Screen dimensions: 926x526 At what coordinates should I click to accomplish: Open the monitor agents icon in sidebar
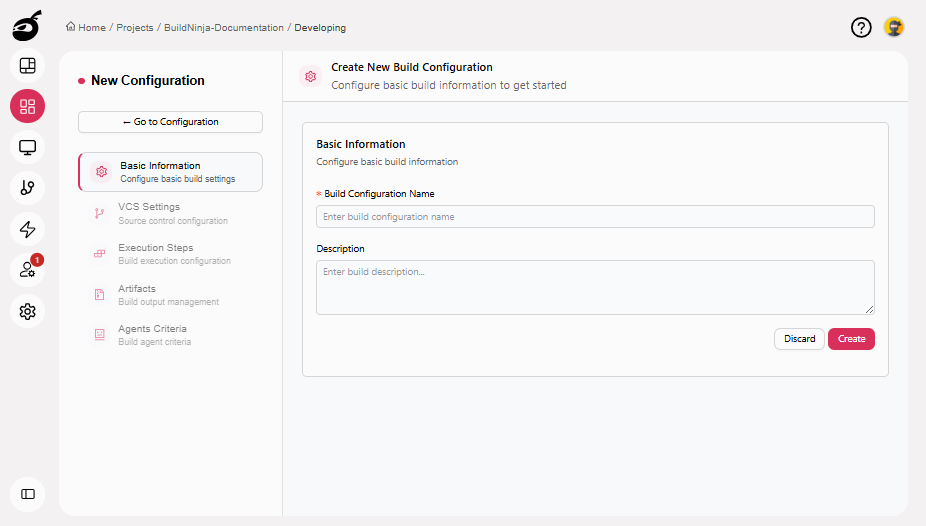pos(27,147)
